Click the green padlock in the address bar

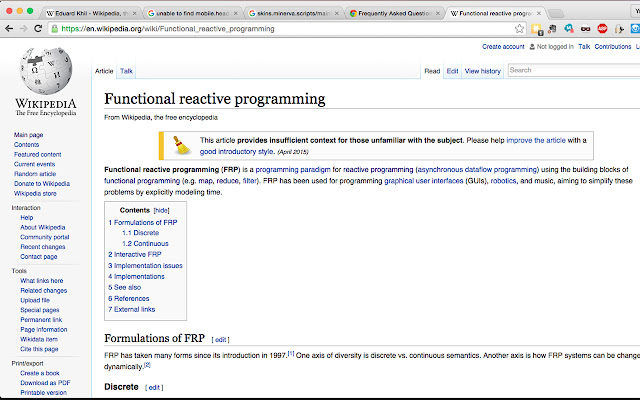point(55,29)
